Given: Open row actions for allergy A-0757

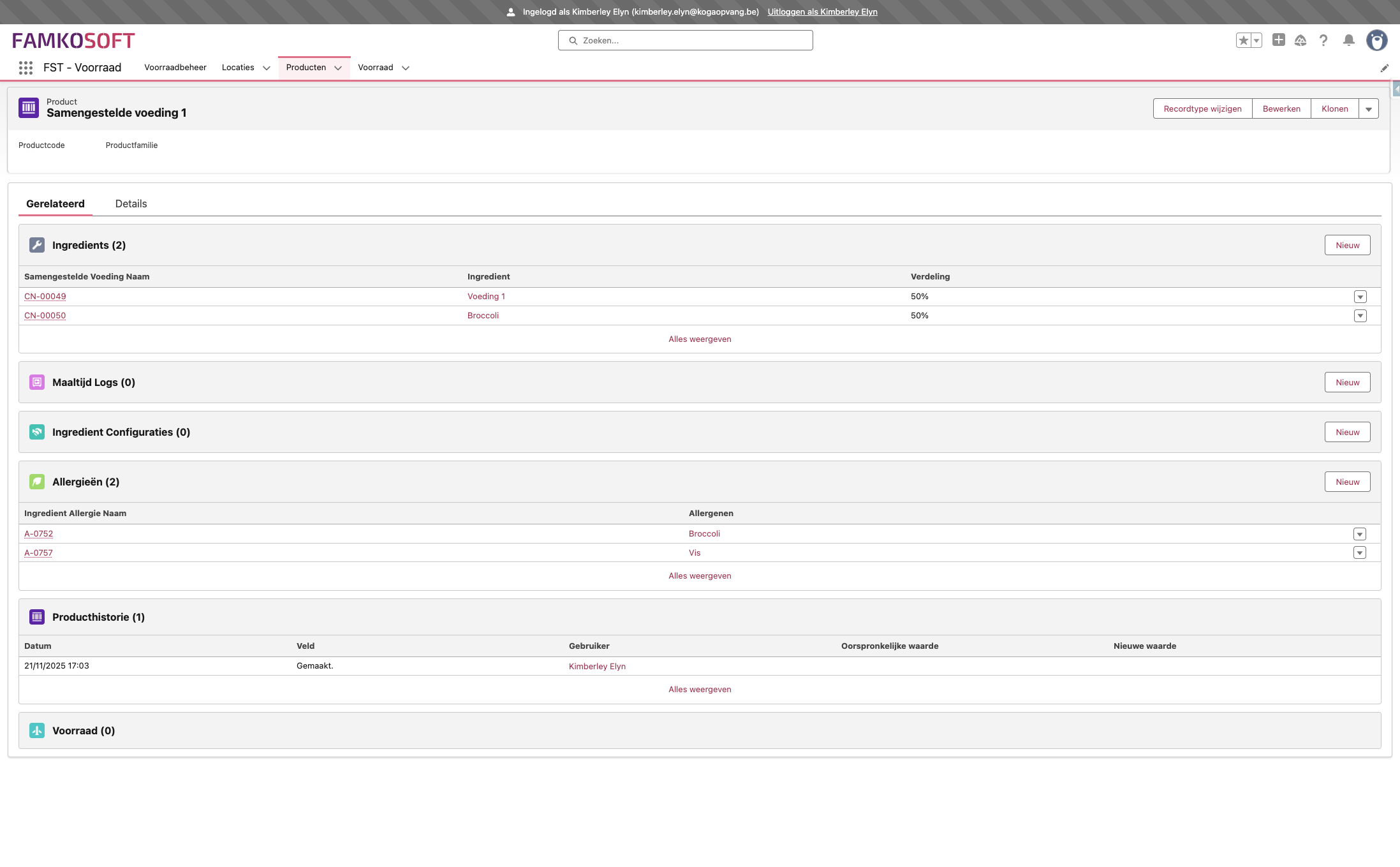Looking at the screenshot, I should [x=1359, y=552].
